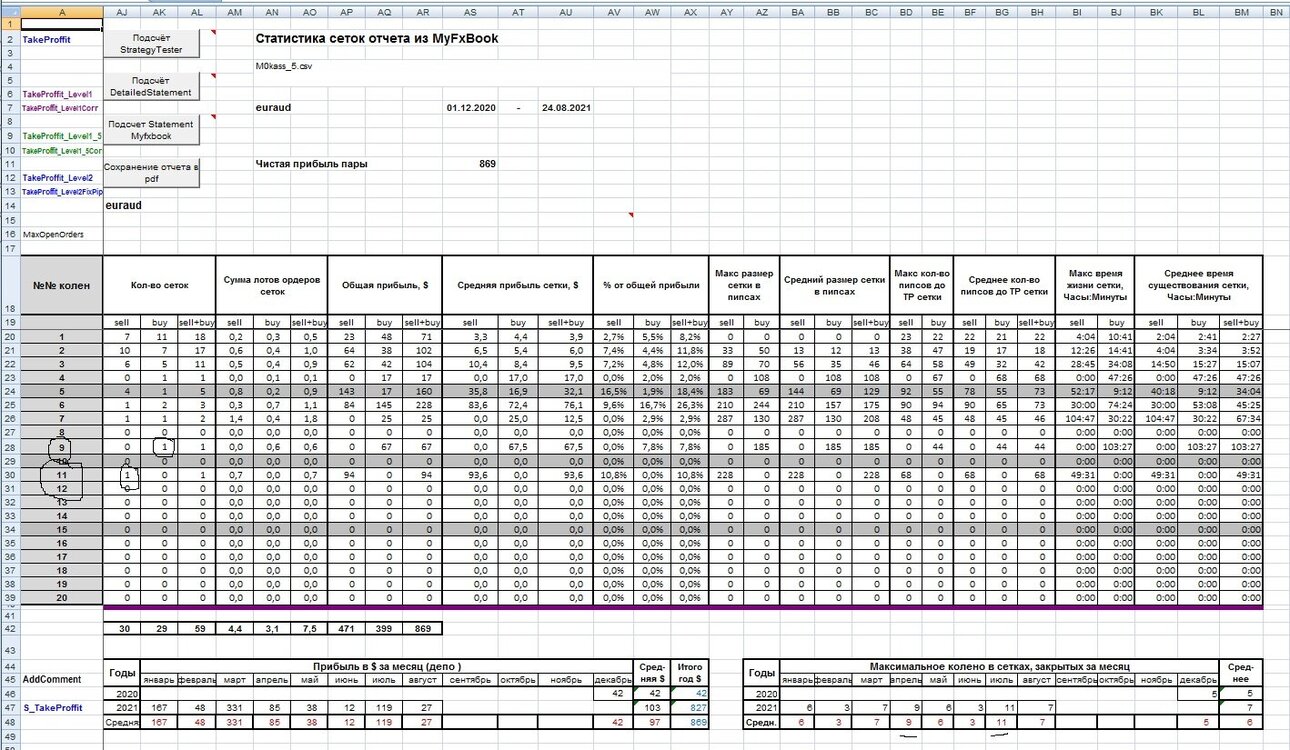The image size is (1290, 750).
Task: Select the сентябрь header in profit table
Action: coord(471,679)
